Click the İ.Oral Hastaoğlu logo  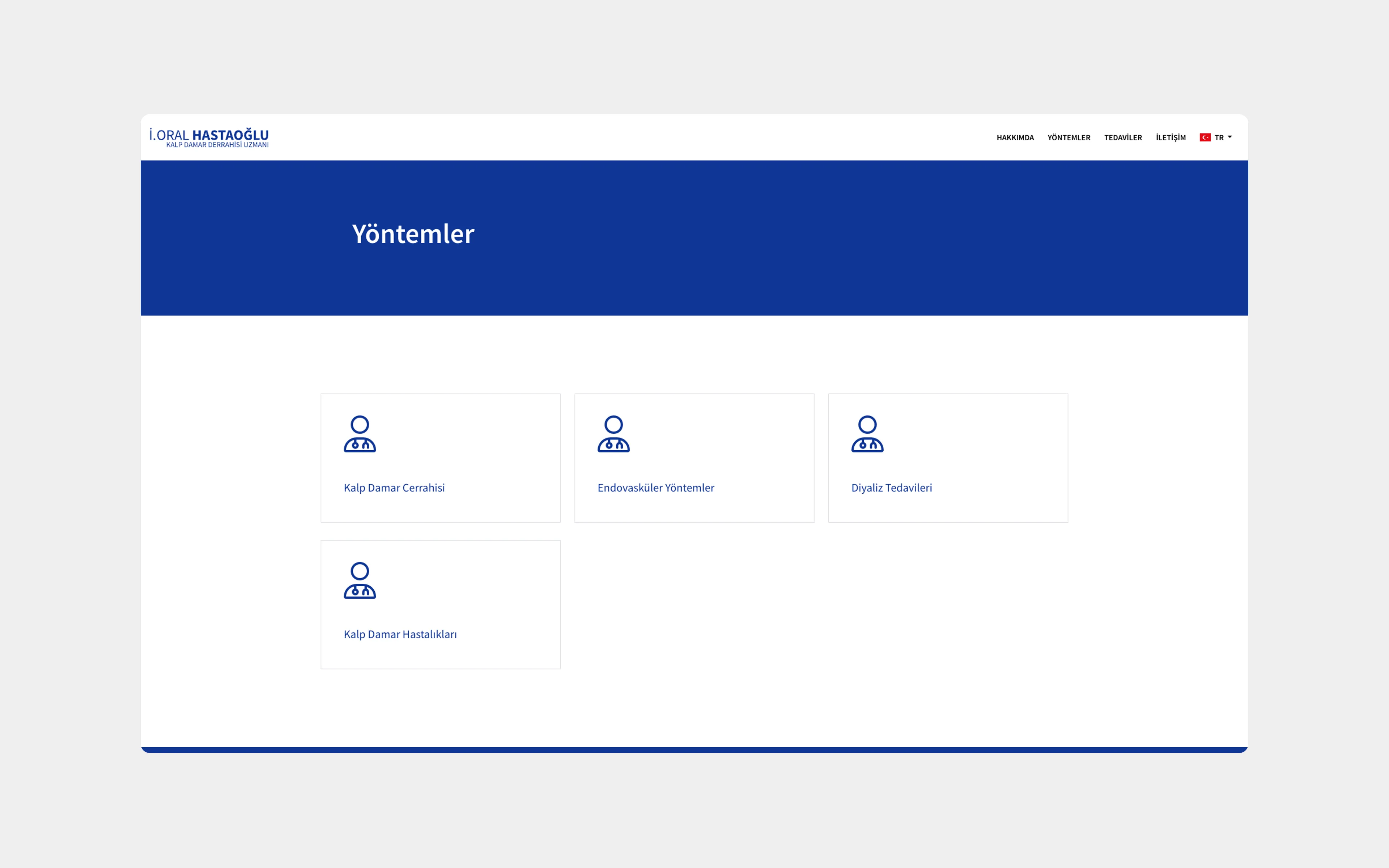(x=209, y=138)
